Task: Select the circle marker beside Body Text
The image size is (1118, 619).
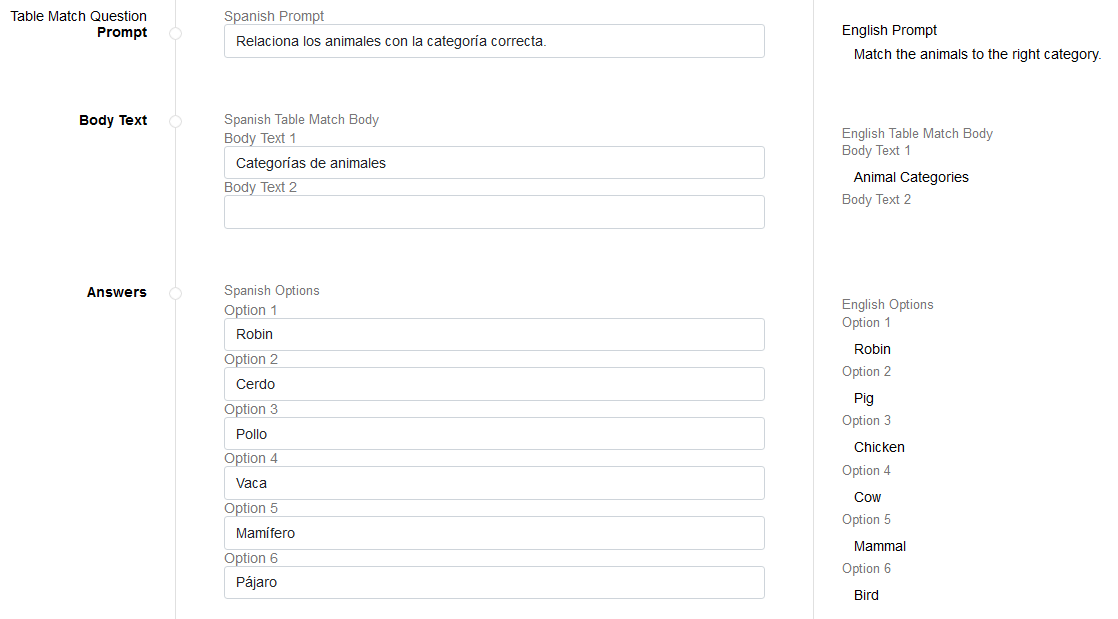Action: point(176,121)
